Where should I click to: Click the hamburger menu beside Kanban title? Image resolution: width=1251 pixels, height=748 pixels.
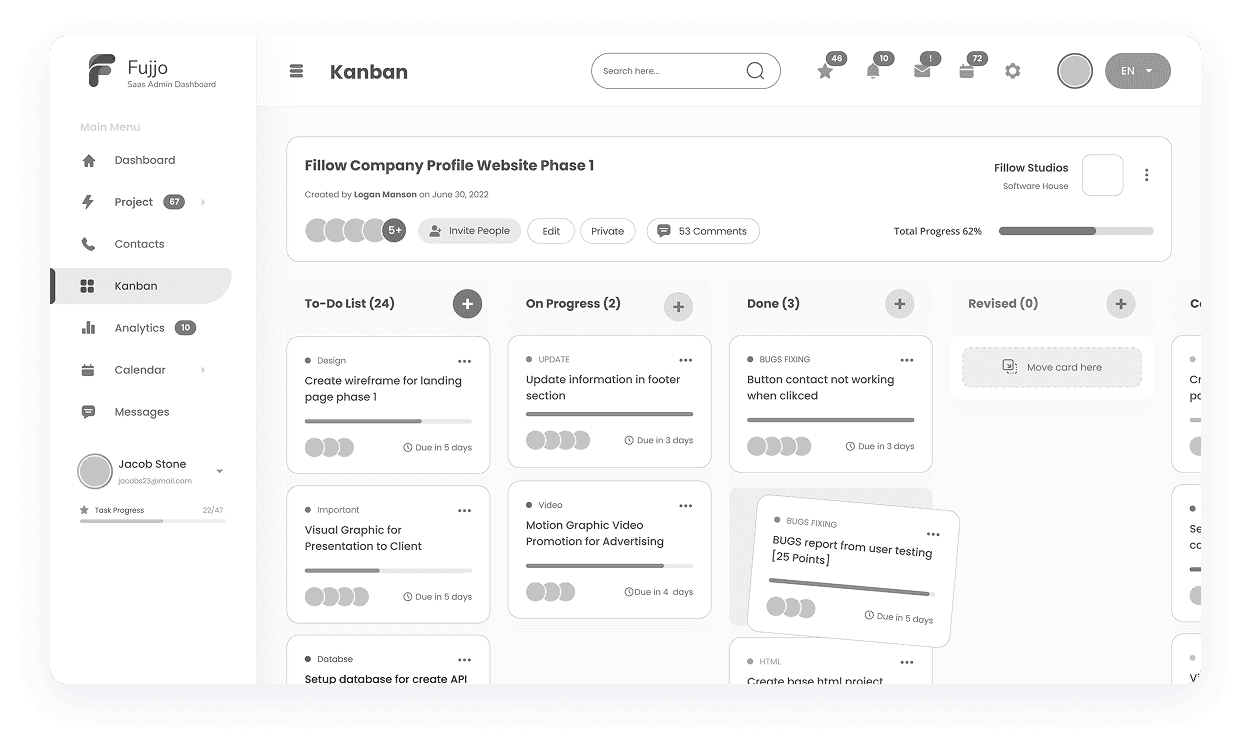tap(296, 70)
